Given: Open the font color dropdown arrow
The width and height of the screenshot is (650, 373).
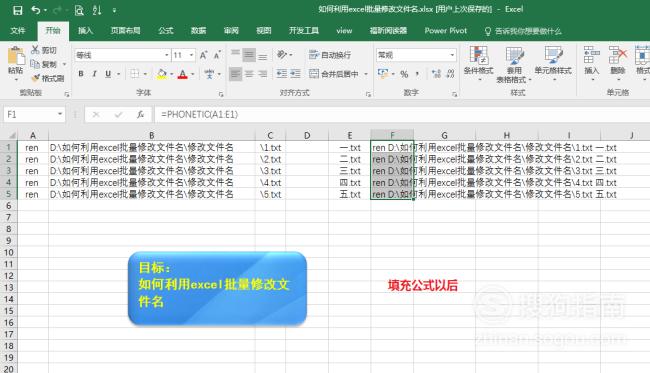Looking at the screenshot, I should click(x=193, y=74).
